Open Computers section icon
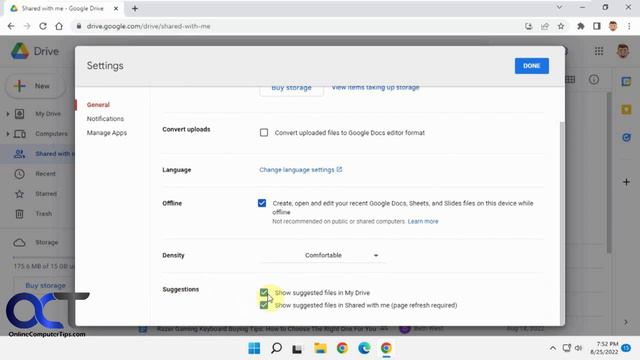The width and height of the screenshot is (640, 360). [19, 134]
